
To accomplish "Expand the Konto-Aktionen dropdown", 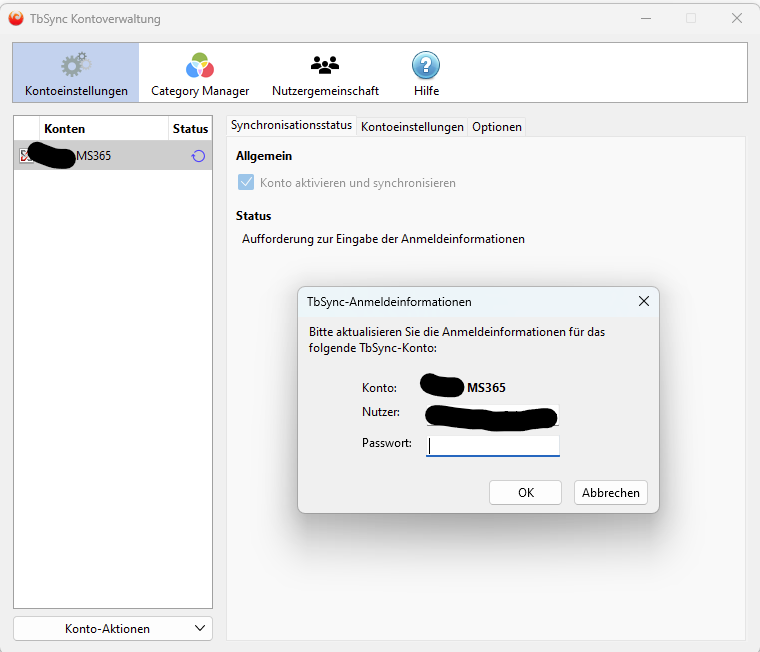I will 113,629.
